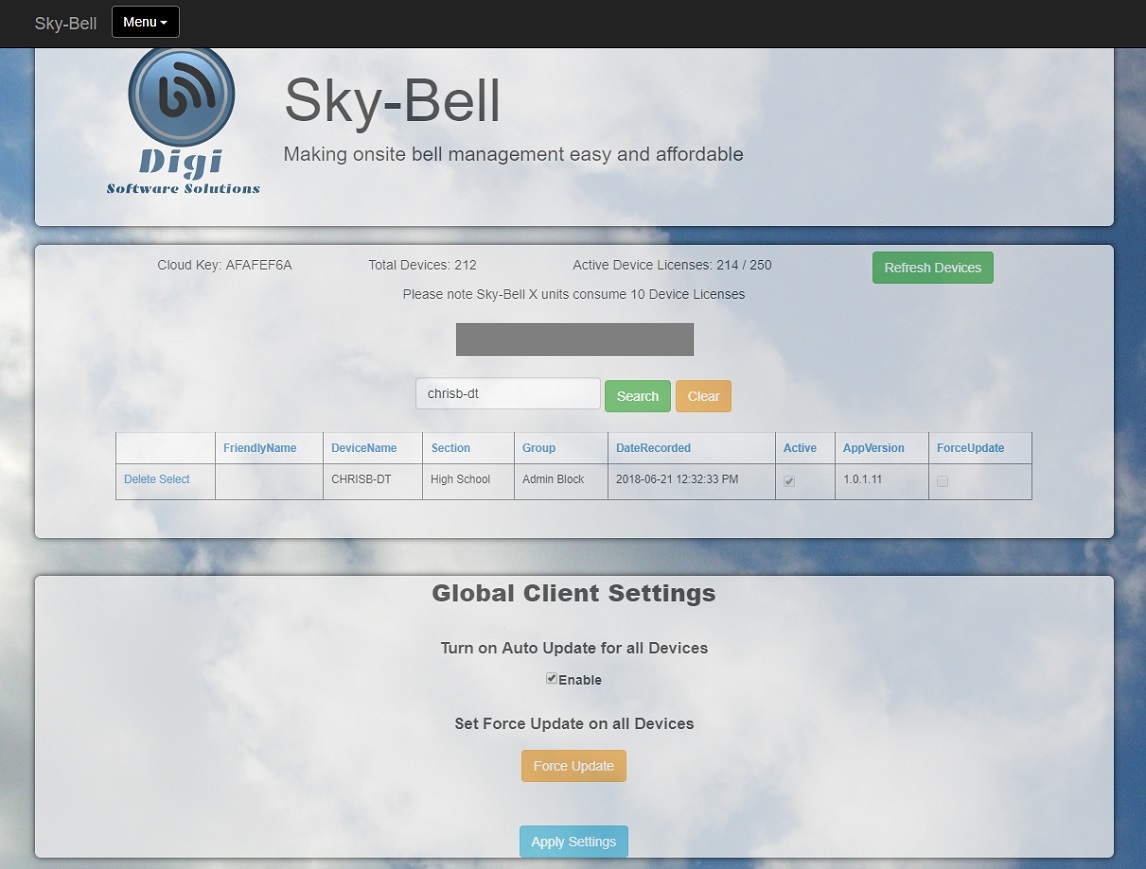
Task: Click the Sky-Bell brand link
Action: (x=65, y=23)
